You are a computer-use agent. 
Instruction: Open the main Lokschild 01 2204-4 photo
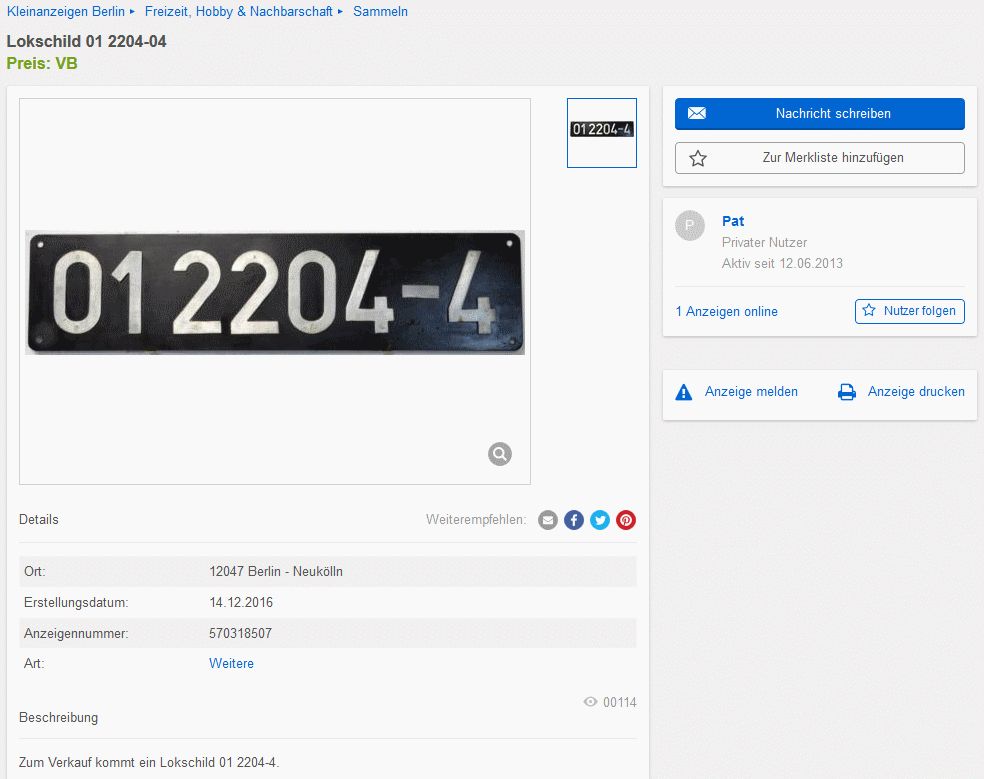pyautogui.click(x=275, y=292)
